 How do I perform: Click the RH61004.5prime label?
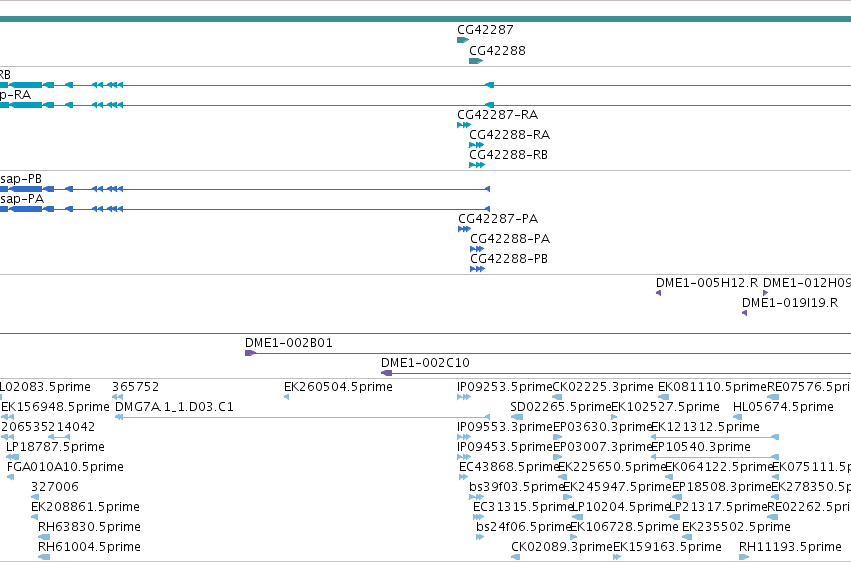(x=89, y=547)
